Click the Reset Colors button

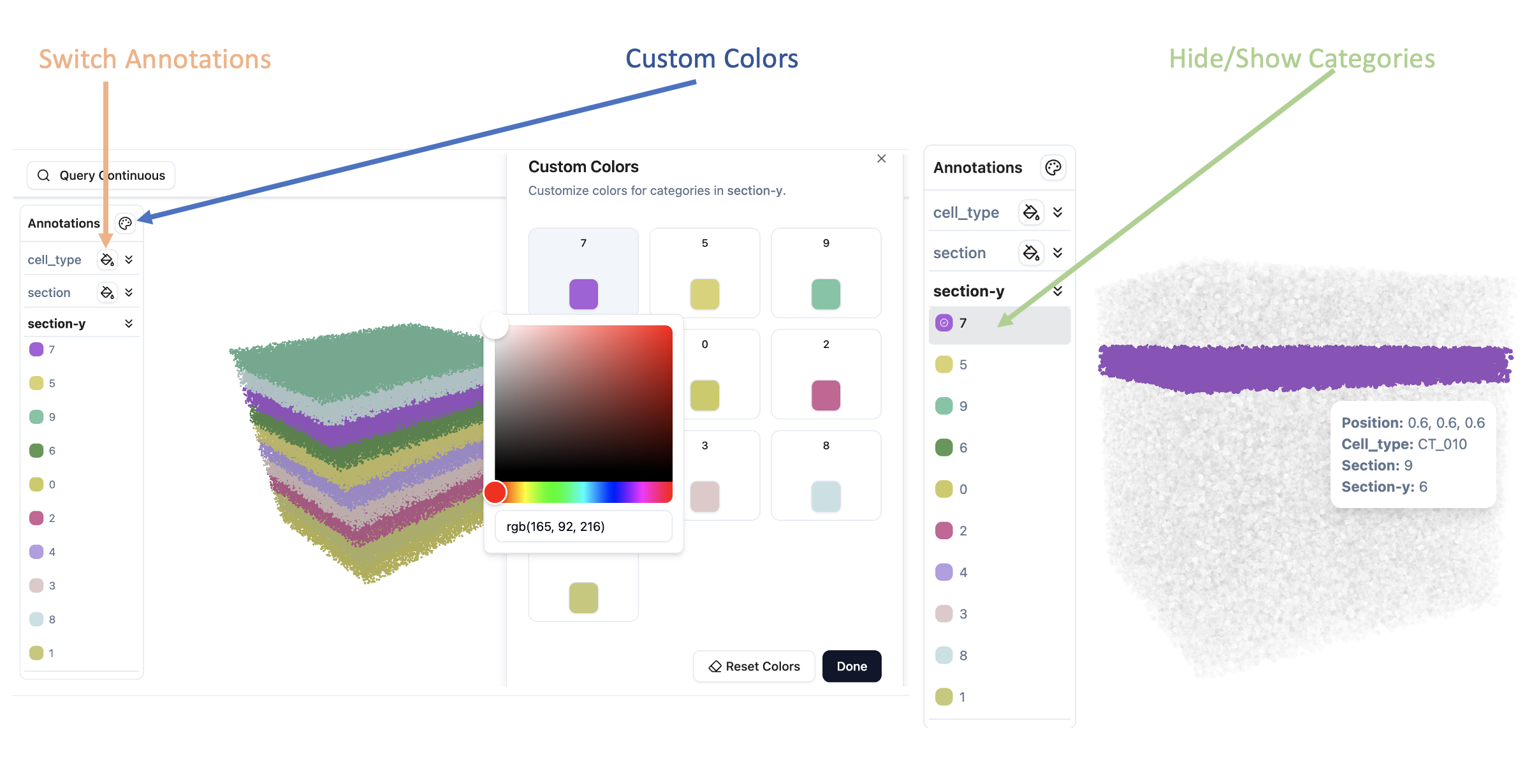click(754, 666)
